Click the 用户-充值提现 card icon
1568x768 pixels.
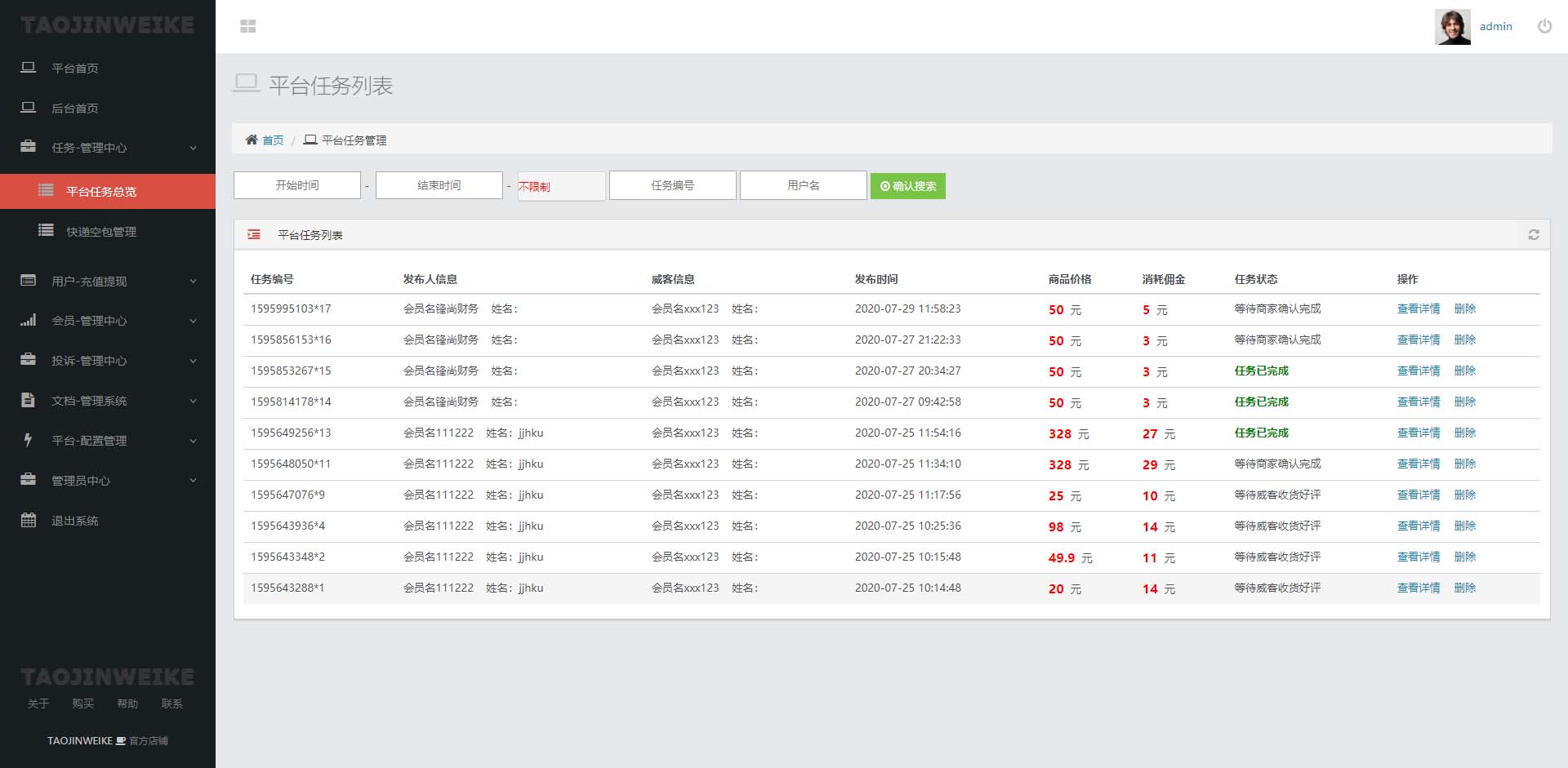pyautogui.click(x=28, y=281)
